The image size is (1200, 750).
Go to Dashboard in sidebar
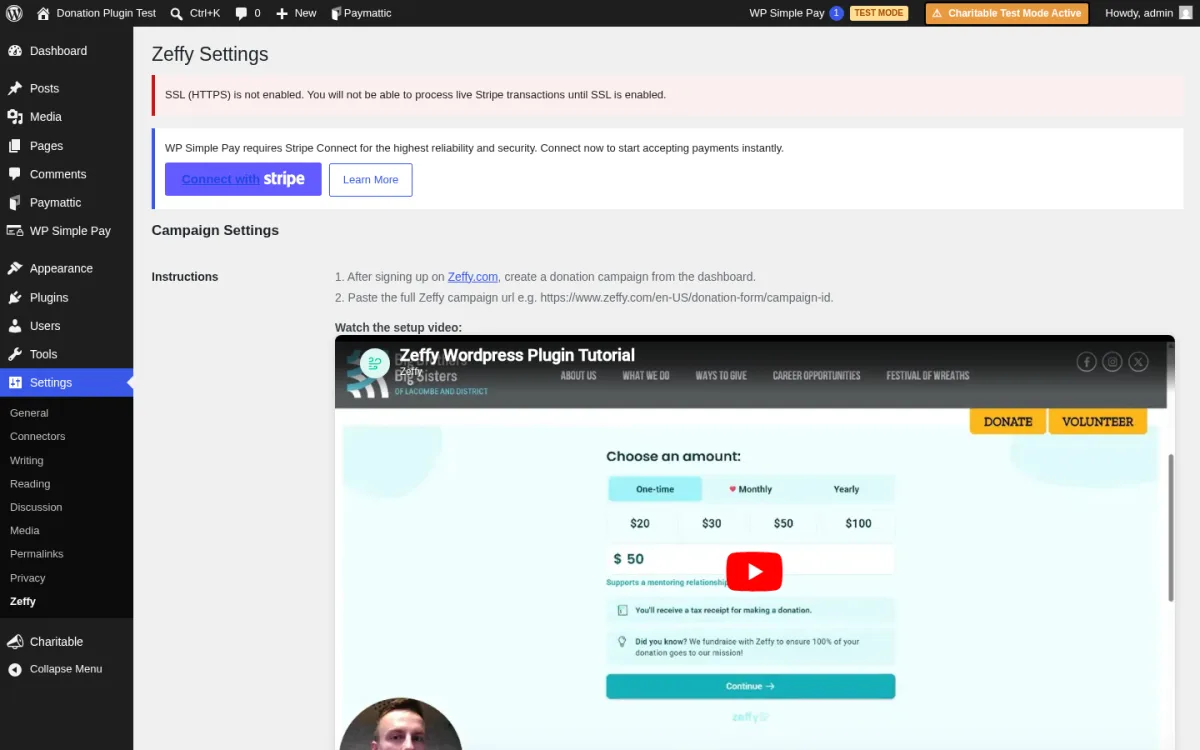coord(66,51)
